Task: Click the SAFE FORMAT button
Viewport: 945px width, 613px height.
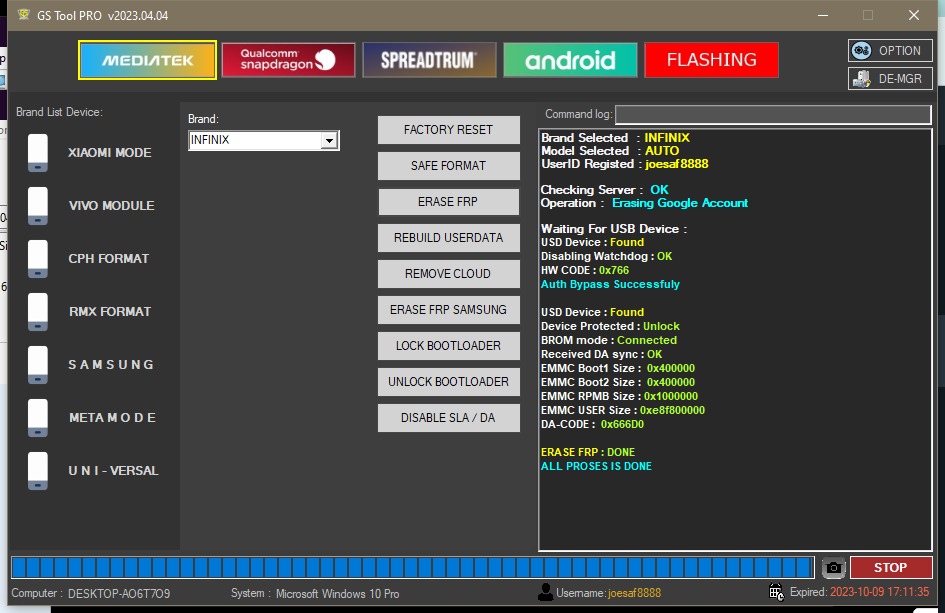Action: [448, 166]
